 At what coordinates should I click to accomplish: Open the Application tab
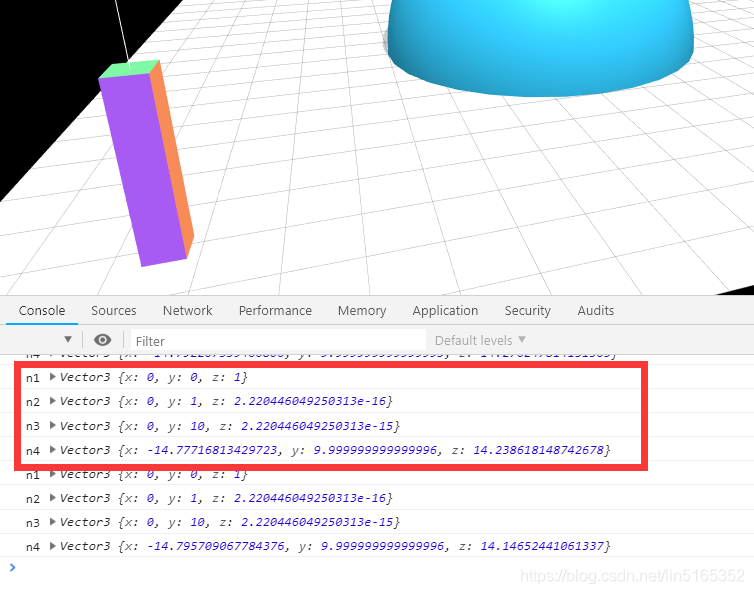(445, 311)
